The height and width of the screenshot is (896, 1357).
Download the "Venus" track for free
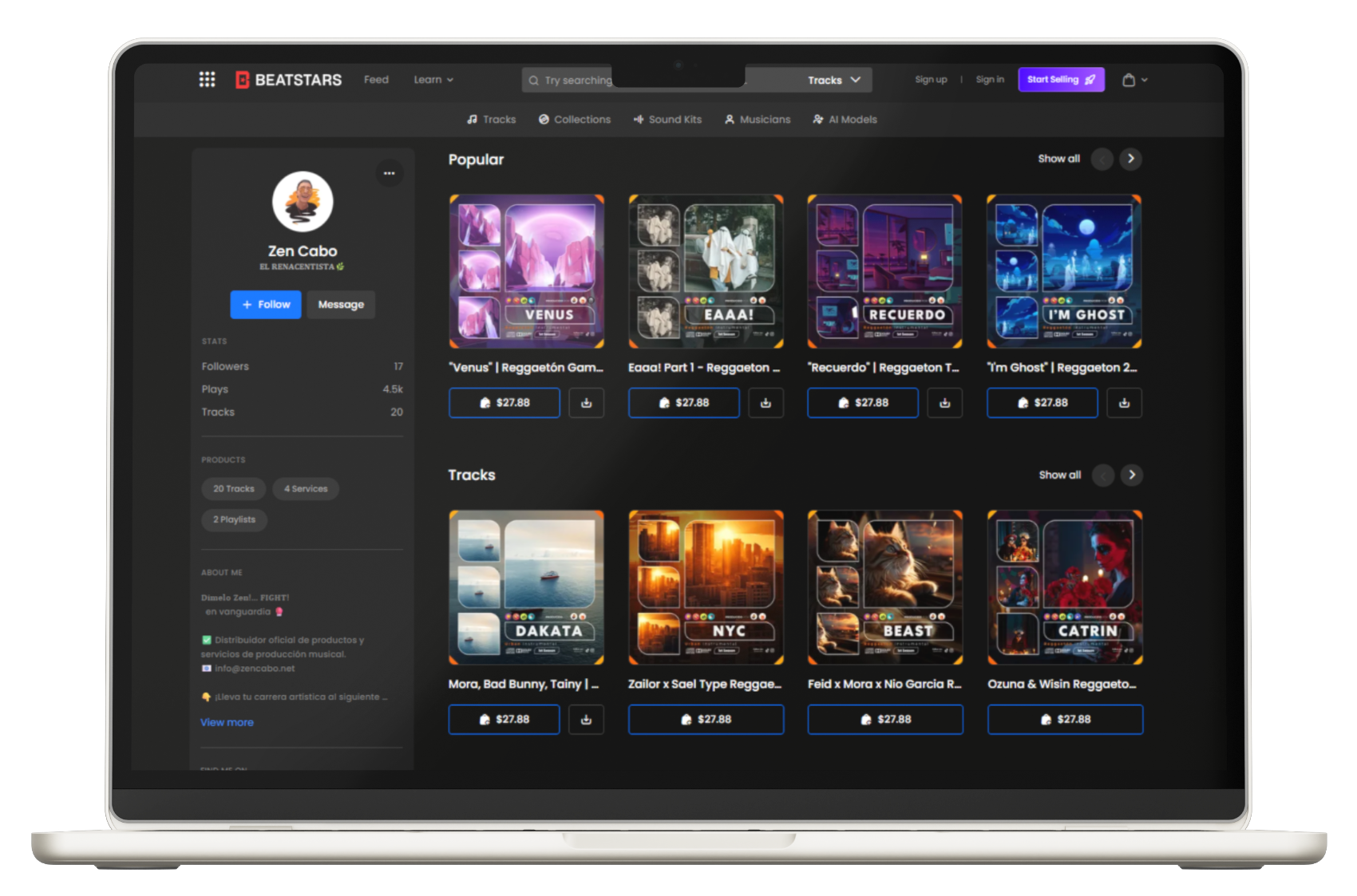586,403
